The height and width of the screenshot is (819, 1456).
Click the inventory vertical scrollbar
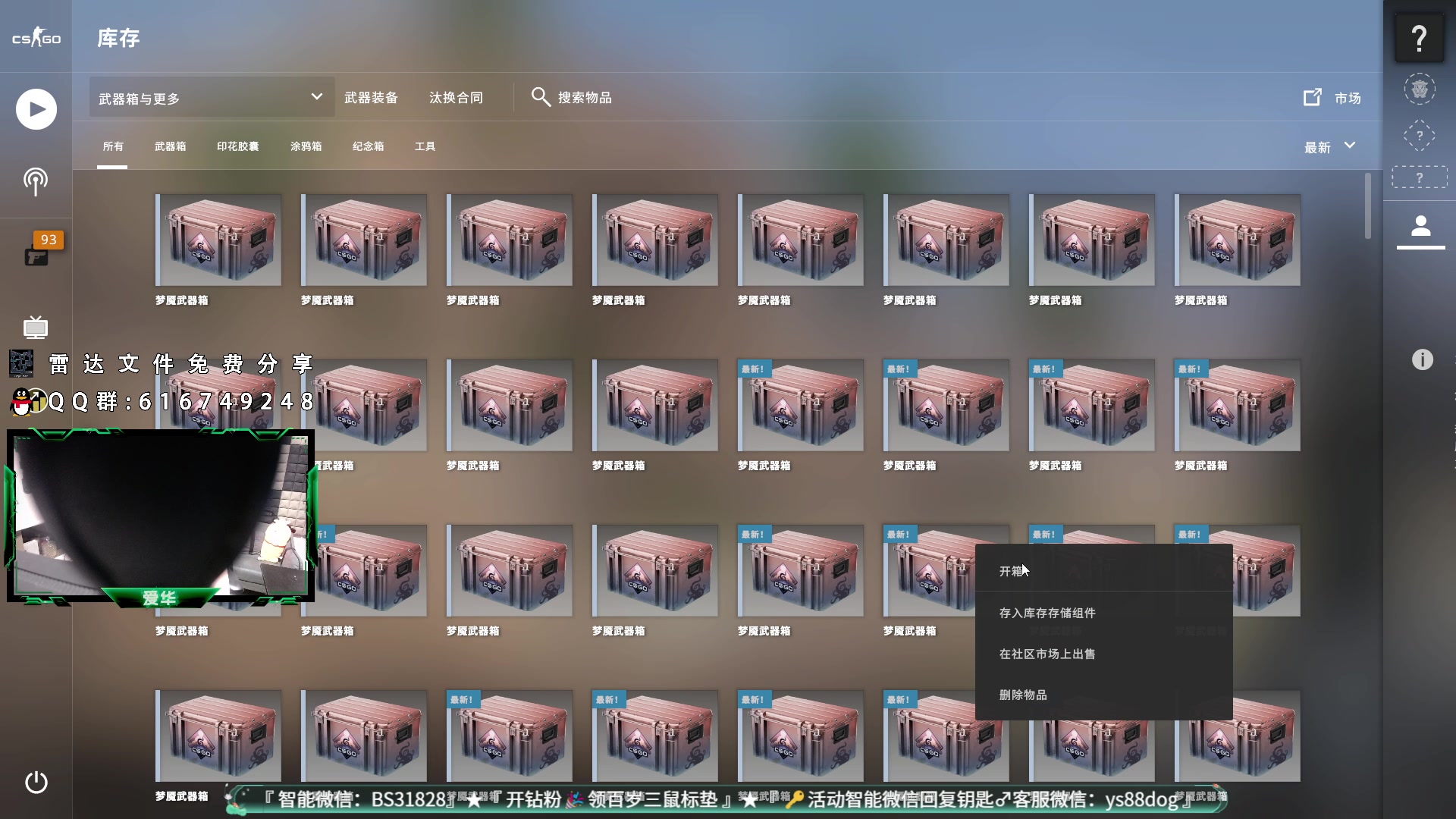1368,206
